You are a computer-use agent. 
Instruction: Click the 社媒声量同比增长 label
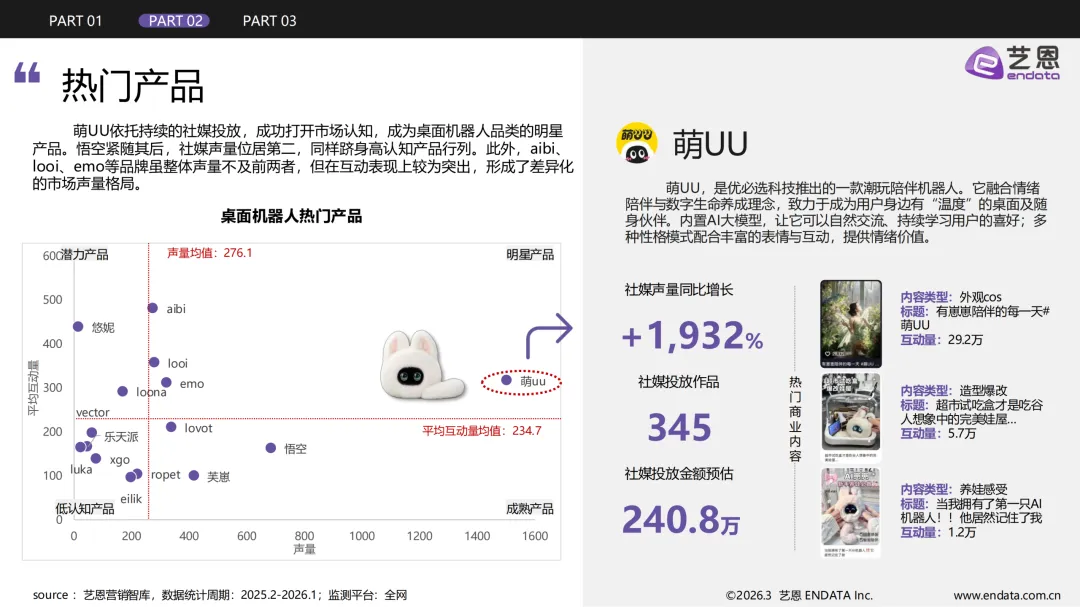click(x=678, y=290)
